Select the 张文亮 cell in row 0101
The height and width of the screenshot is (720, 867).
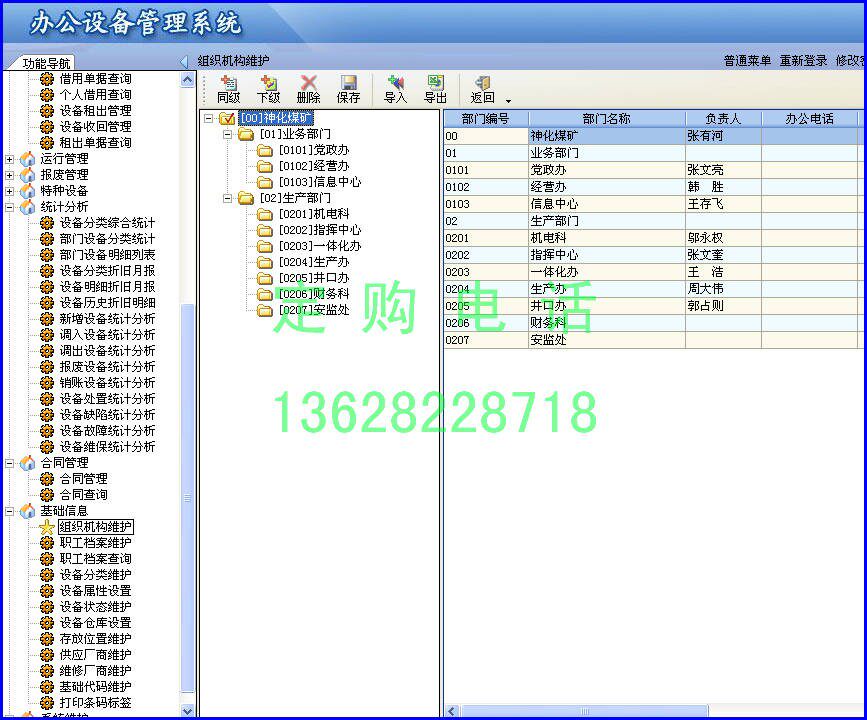[x=723, y=170]
